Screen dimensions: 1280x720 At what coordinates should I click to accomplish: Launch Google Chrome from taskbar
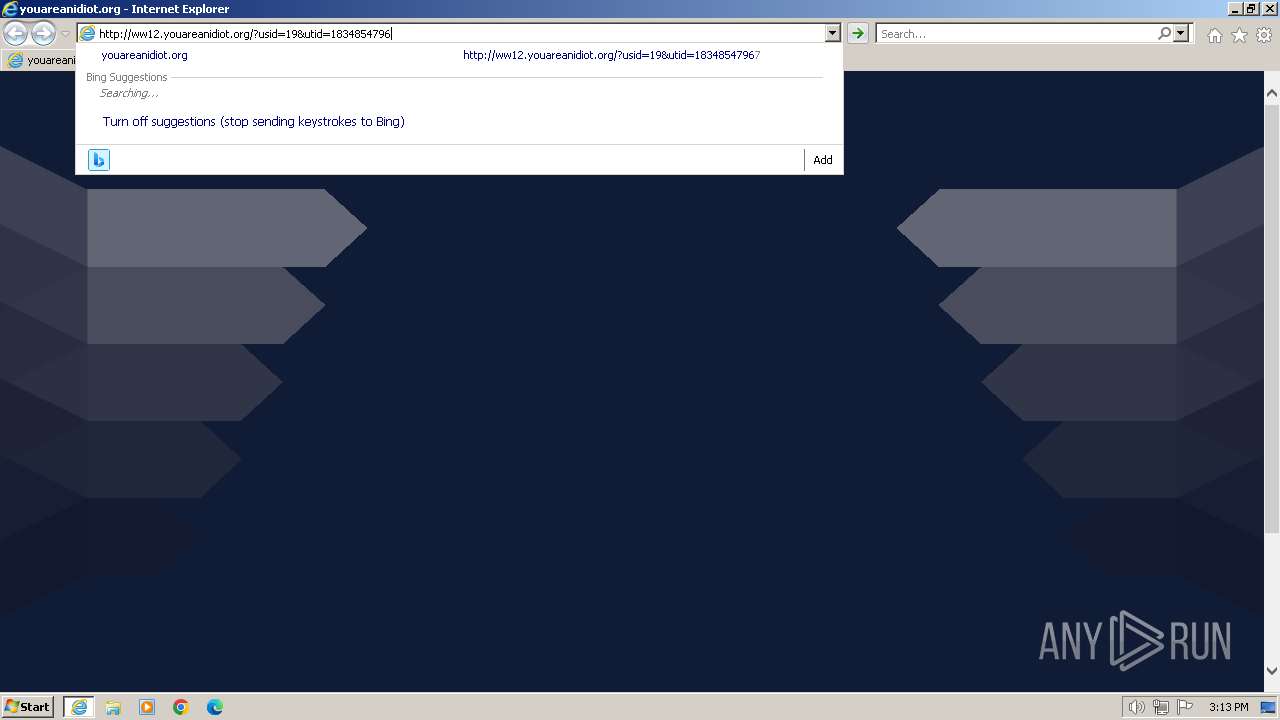181,707
